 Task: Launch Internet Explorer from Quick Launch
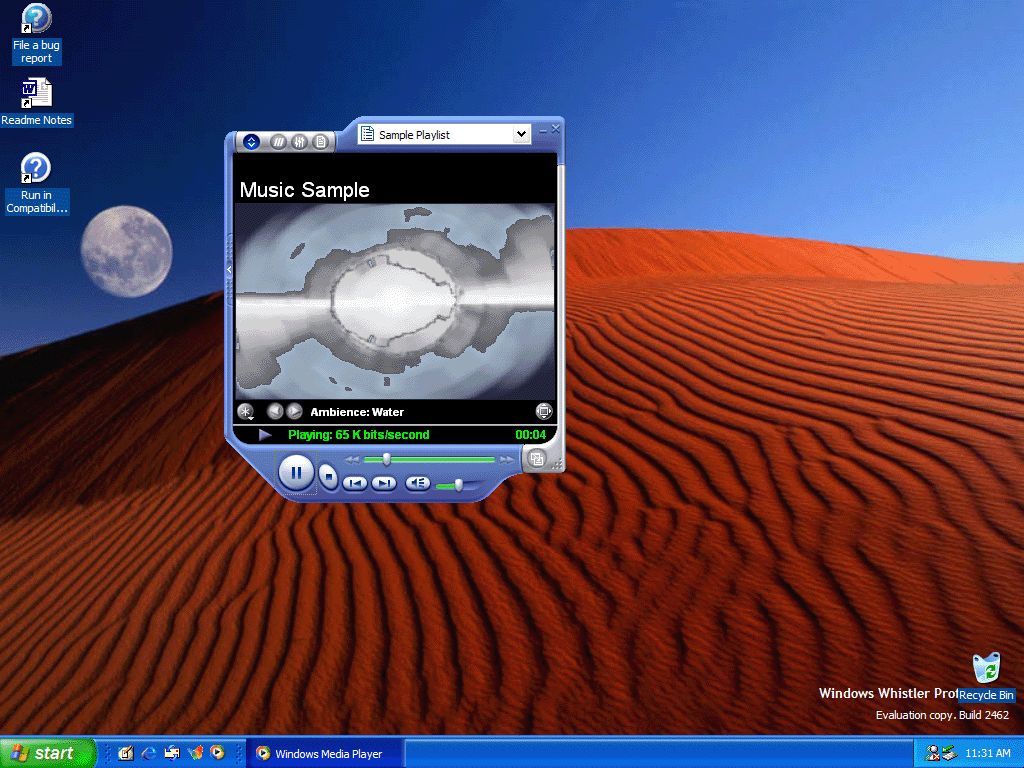(x=149, y=753)
